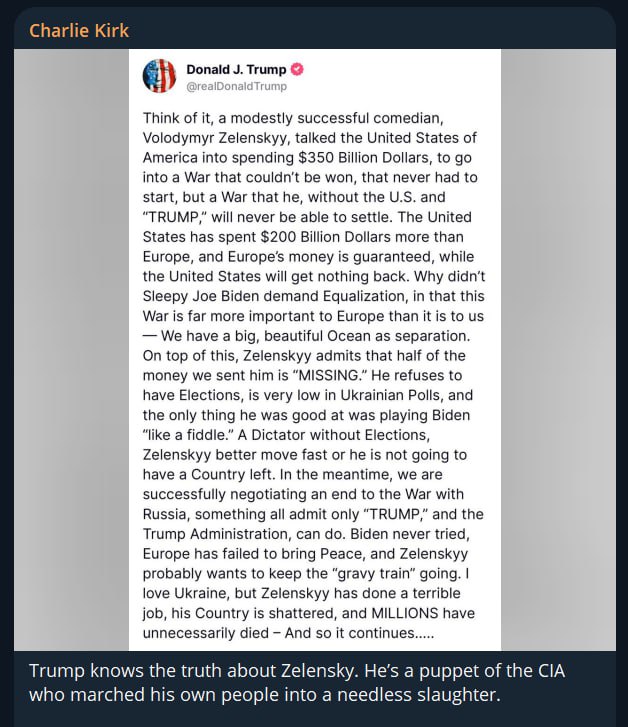
Task: Click the Donald J. Trump display name
Action: [236, 69]
